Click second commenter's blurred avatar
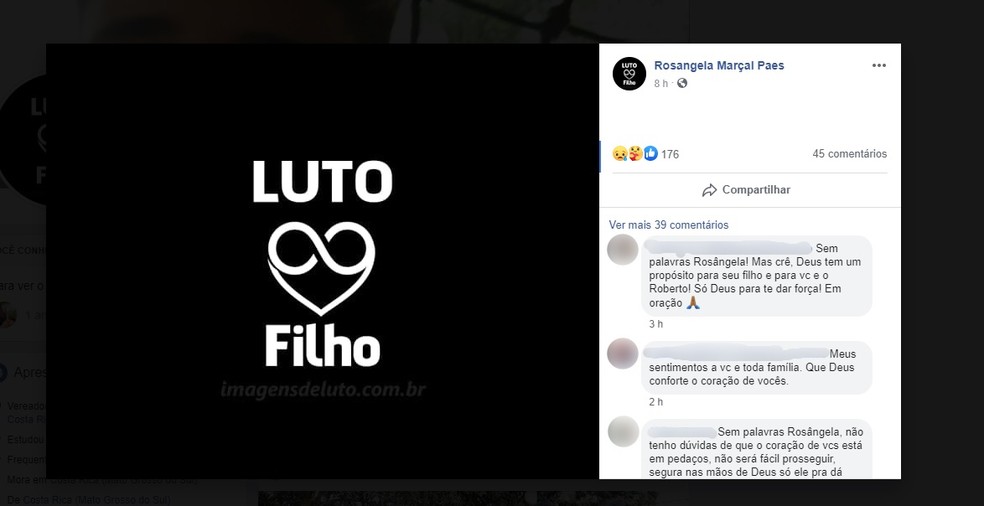Screen dimensions: 984x506 (623, 353)
